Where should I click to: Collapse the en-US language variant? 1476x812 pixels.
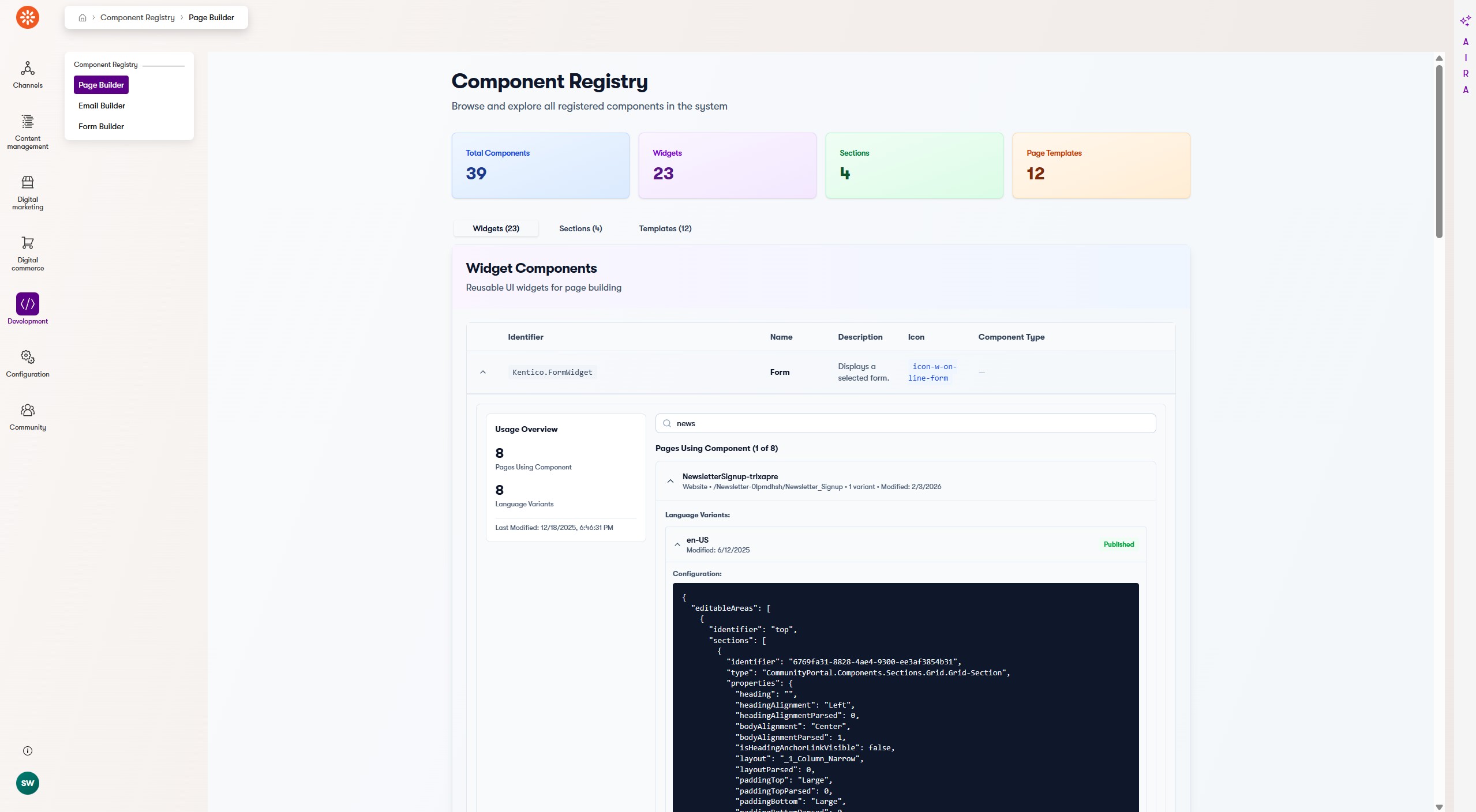(677, 544)
